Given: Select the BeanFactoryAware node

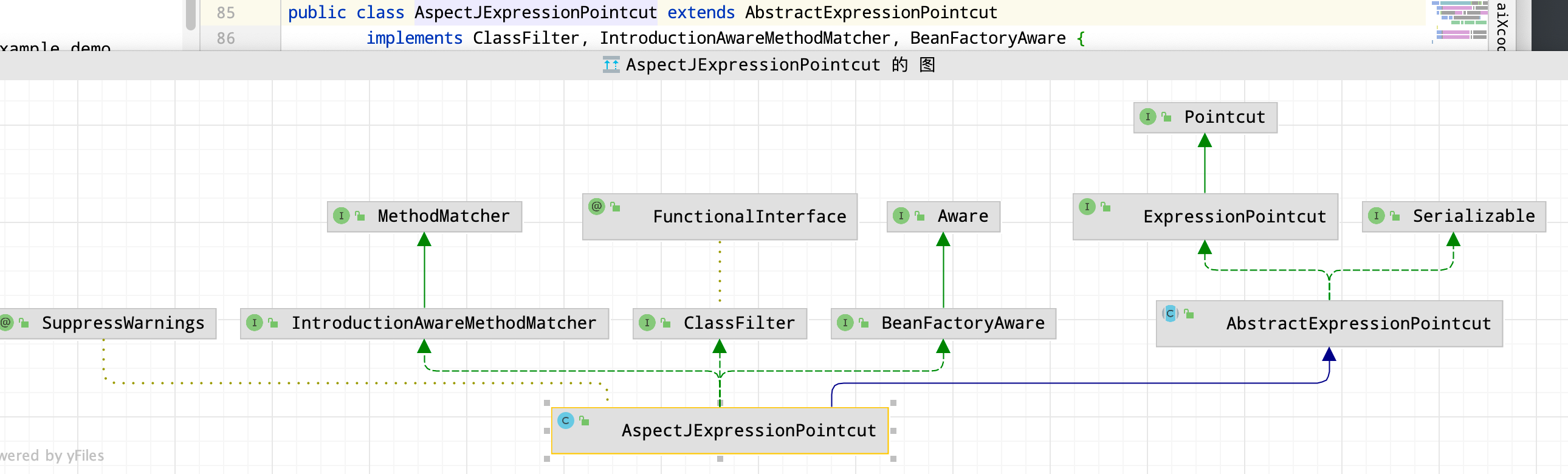Looking at the screenshot, I should pyautogui.click(x=943, y=324).
